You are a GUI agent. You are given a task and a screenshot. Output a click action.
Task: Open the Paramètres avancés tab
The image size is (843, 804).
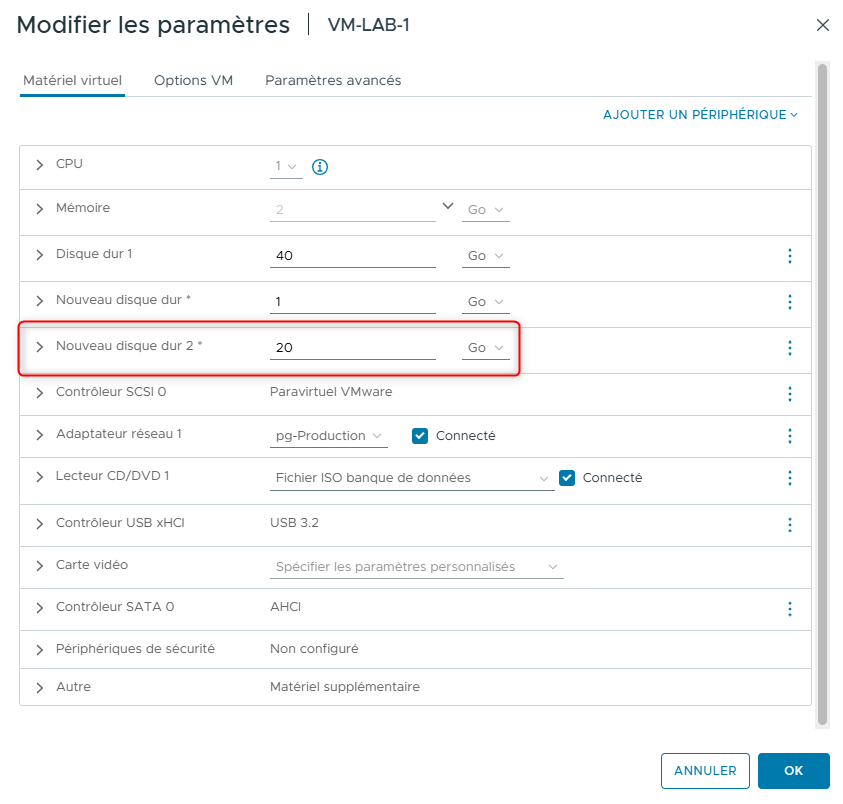[333, 81]
